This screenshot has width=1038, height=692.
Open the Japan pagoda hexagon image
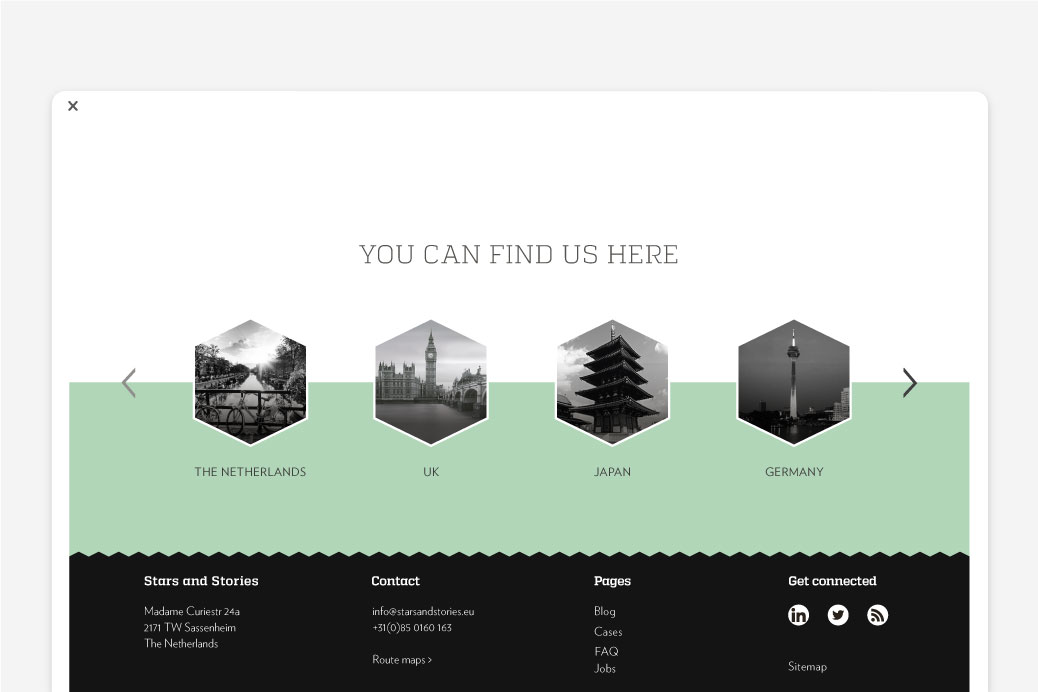pos(612,382)
